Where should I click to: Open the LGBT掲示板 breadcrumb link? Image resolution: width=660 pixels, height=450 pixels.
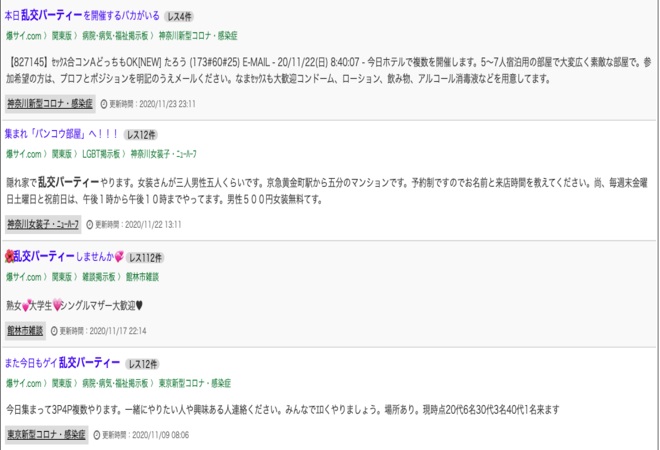point(101,154)
